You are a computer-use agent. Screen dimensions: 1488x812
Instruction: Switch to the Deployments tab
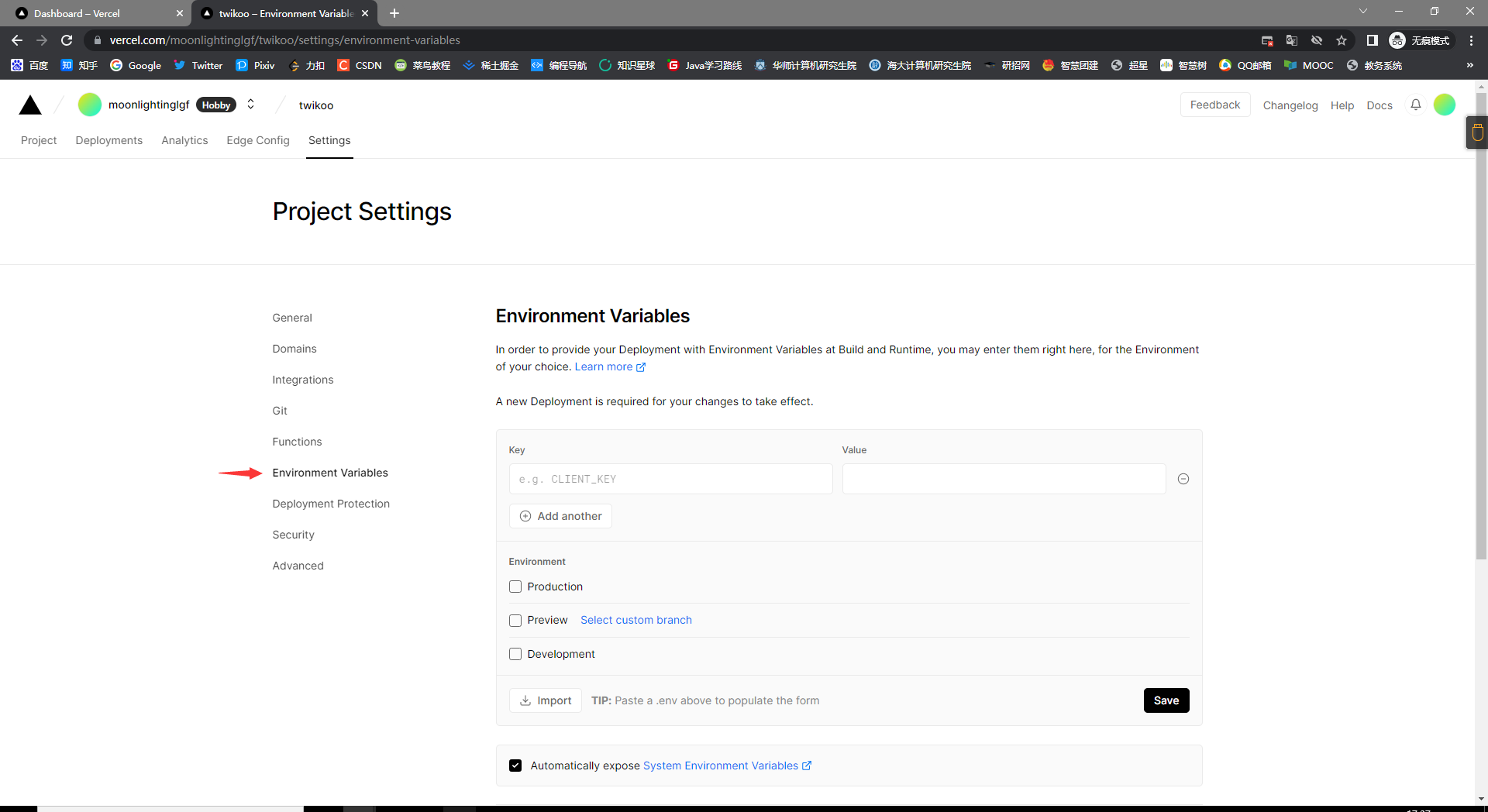(x=108, y=140)
